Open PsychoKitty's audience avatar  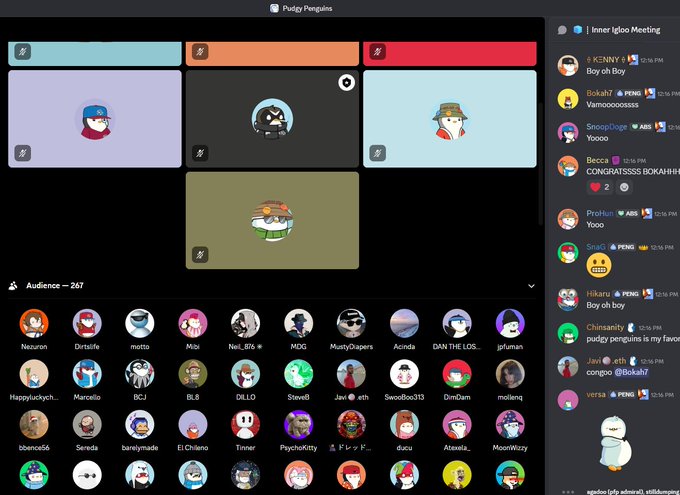tap(298, 425)
